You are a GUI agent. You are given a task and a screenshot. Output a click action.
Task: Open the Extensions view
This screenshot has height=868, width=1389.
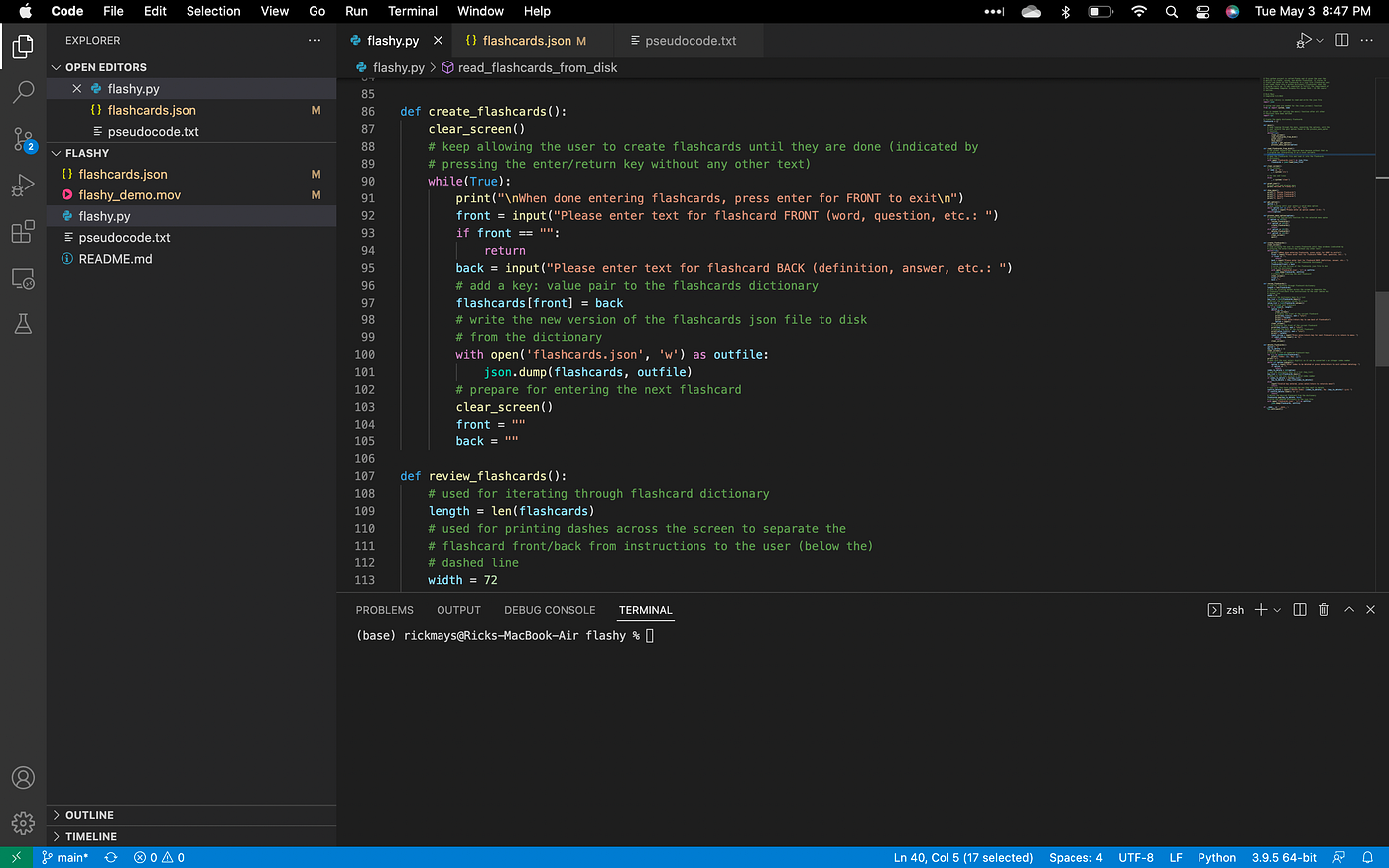click(23, 231)
